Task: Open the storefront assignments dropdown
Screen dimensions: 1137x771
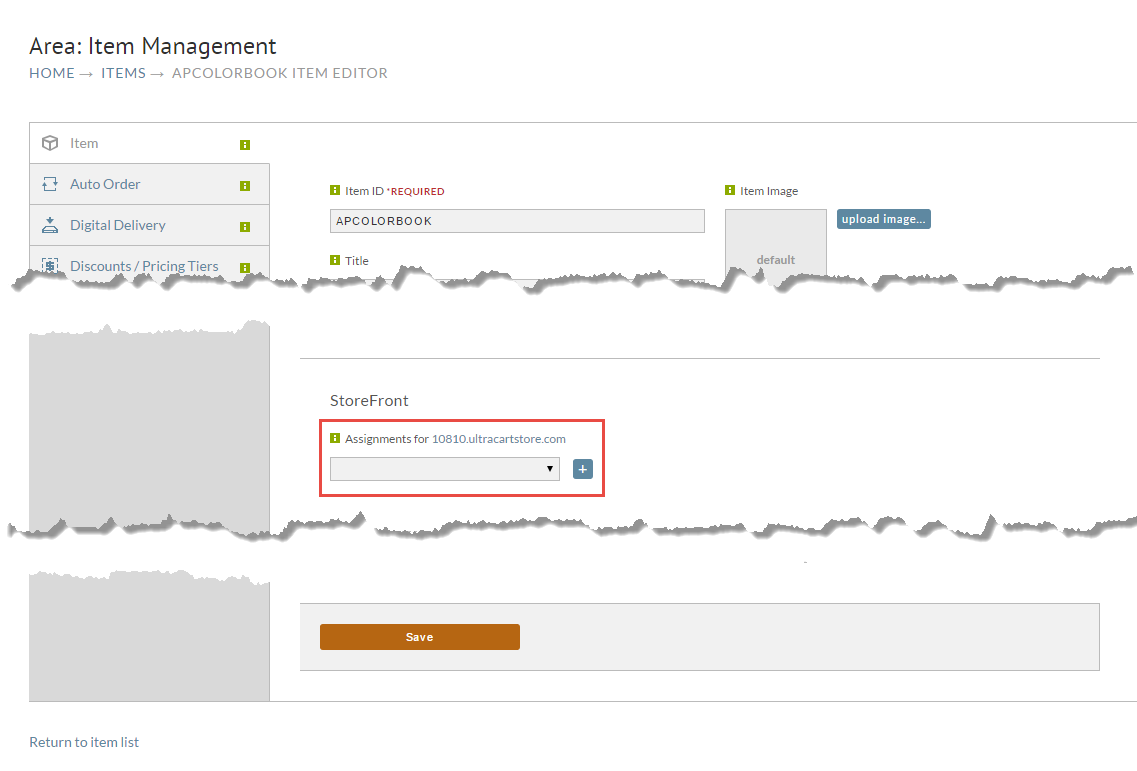Action: click(445, 469)
